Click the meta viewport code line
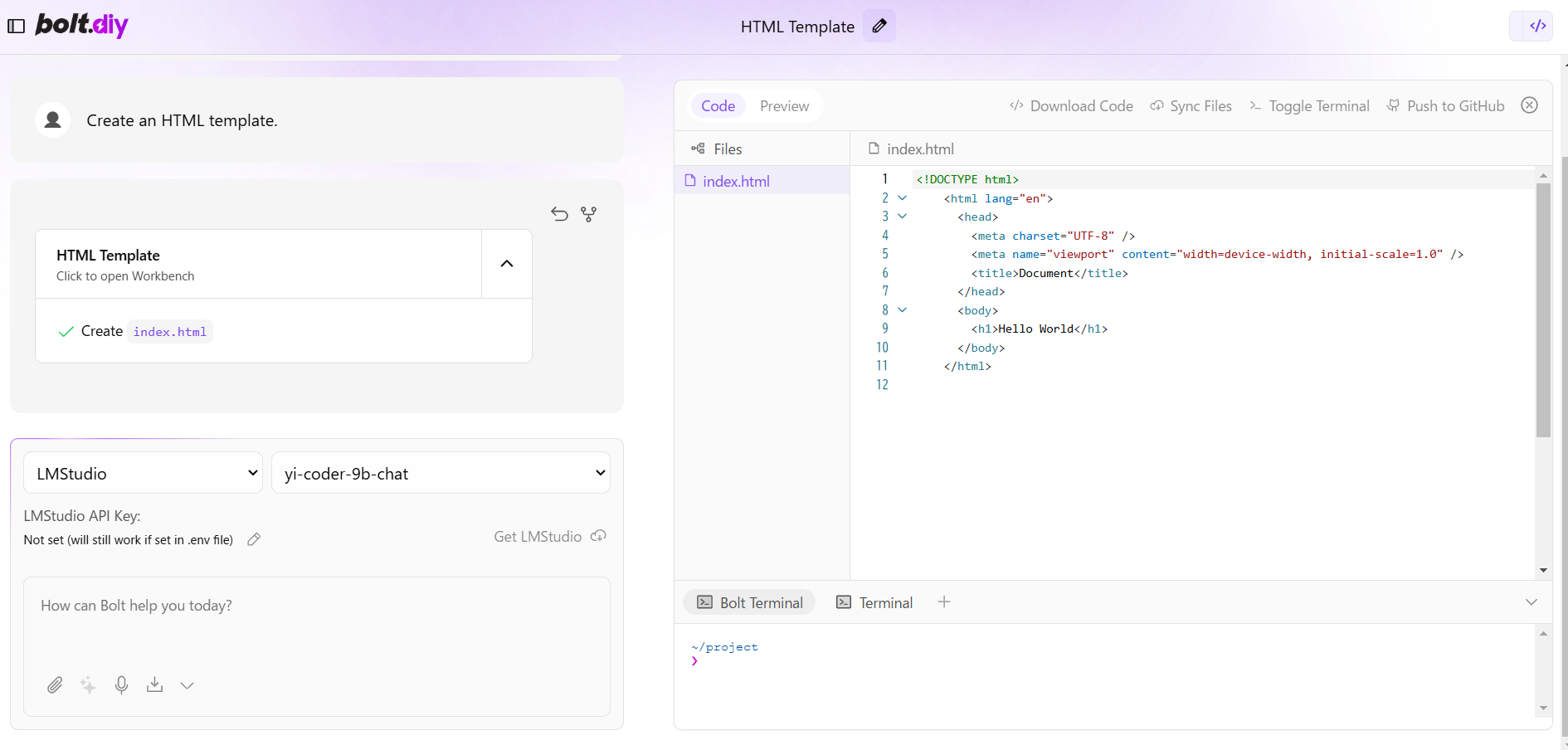 (1217, 255)
